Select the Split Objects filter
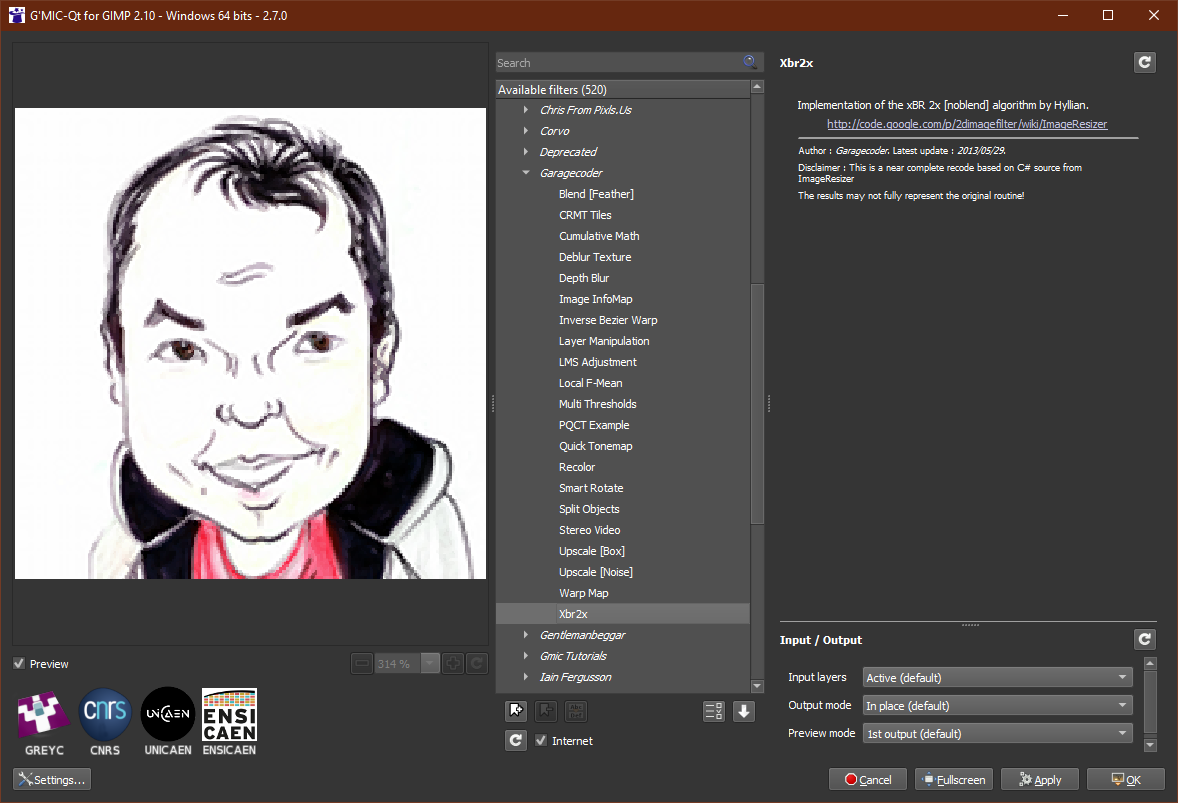This screenshot has width=1178, height=803. click(589, 509)
